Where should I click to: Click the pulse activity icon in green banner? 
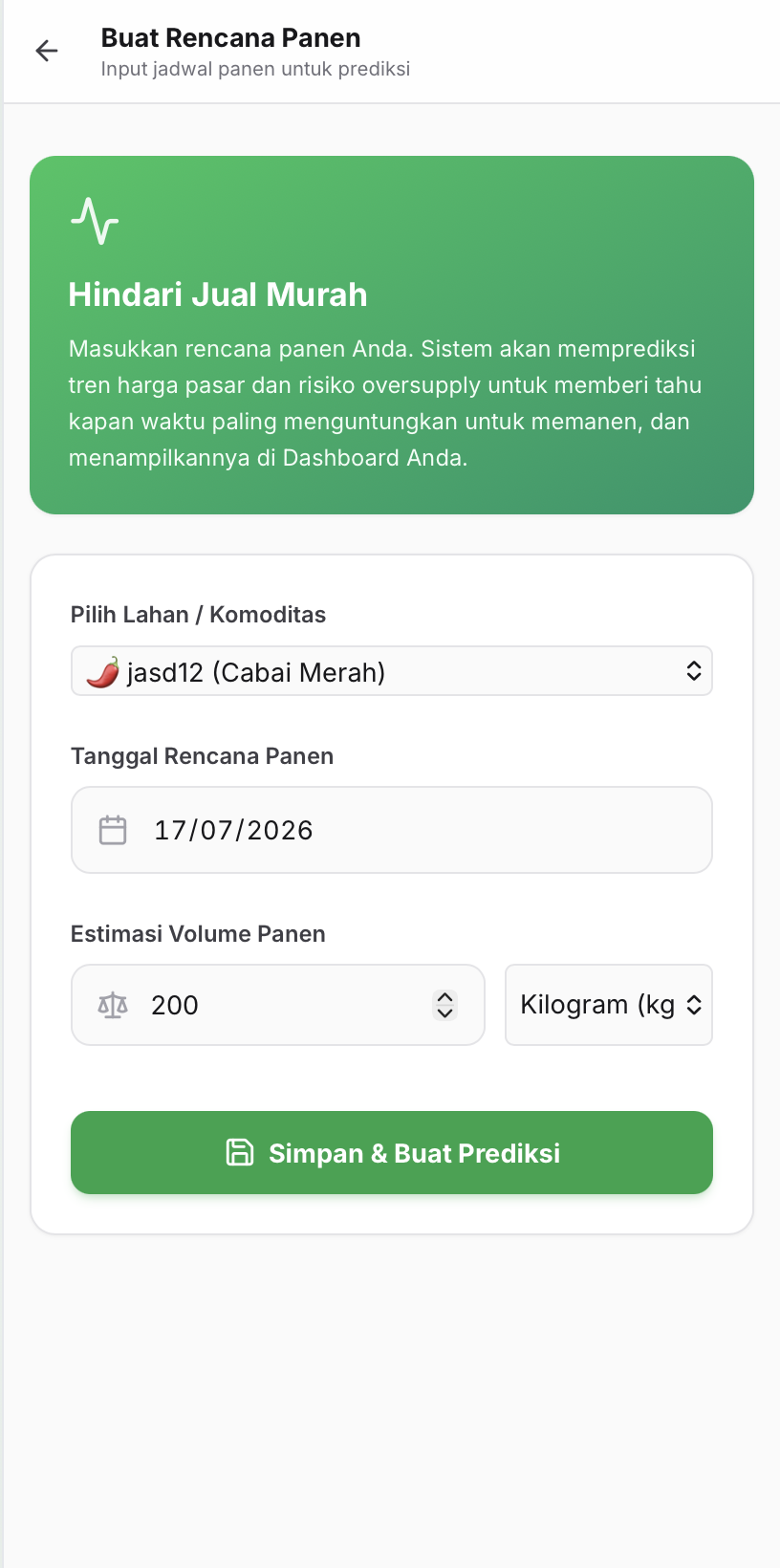pos(95,221)
